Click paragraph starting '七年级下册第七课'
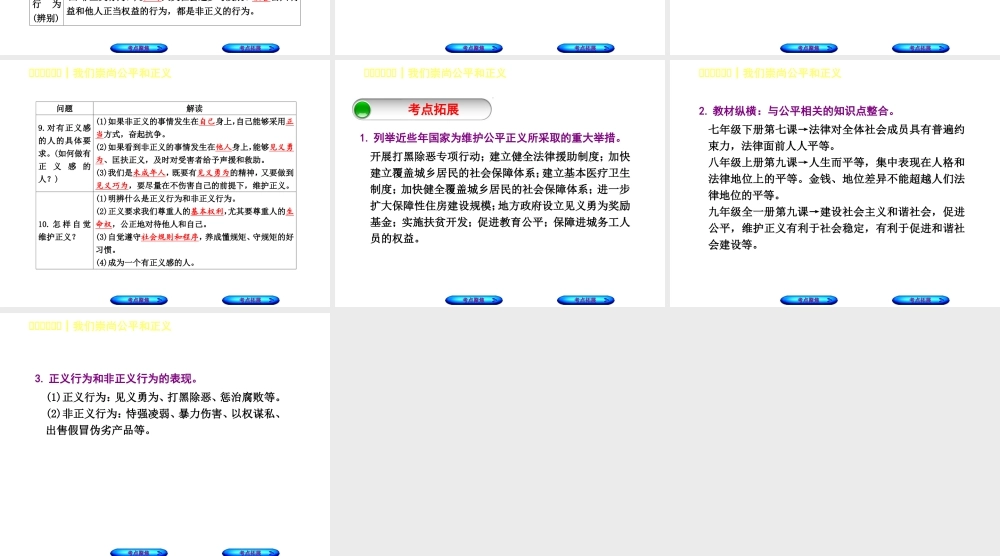 click(x=836, y=138)
